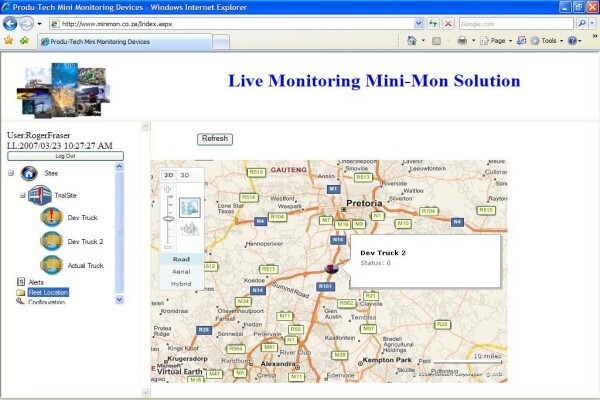The image size is (600, 400).
Task: Switch map to 3D mode
Action: coord(185,175)
